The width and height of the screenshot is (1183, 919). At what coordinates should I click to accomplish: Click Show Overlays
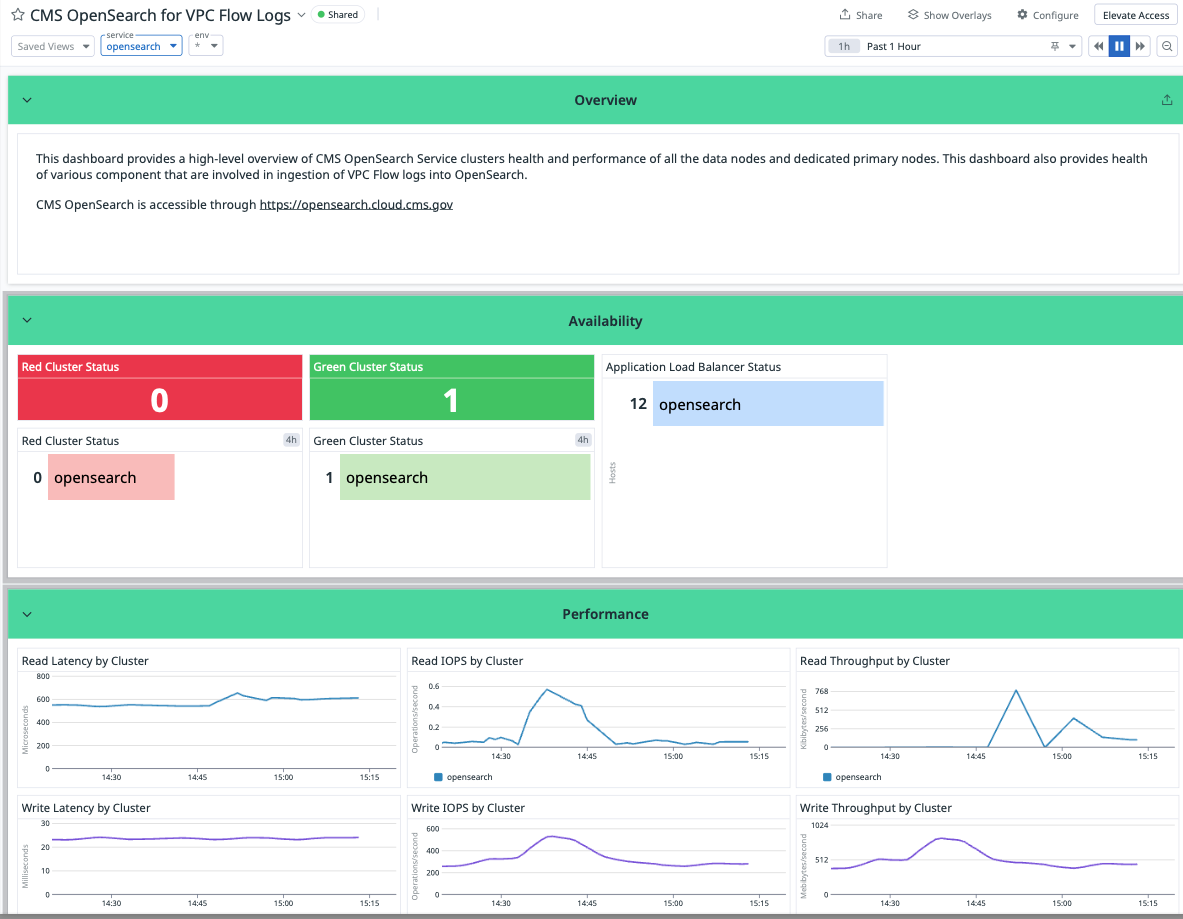[949, 15]
